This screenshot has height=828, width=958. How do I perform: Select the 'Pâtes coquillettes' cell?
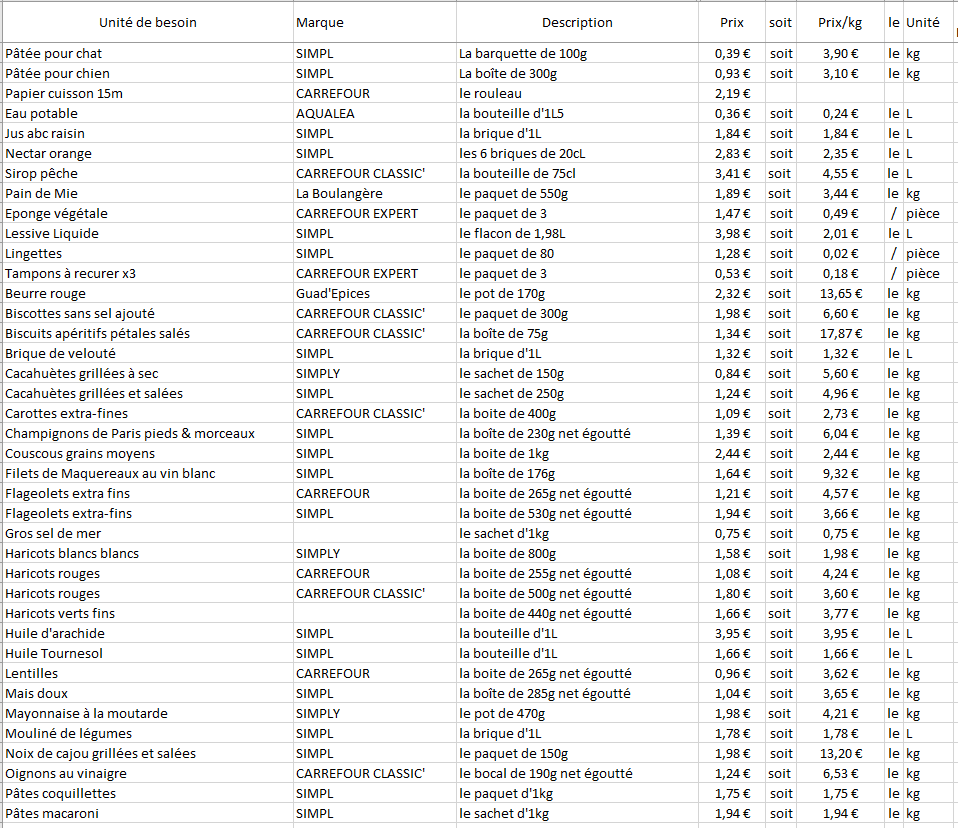(148, 794)
